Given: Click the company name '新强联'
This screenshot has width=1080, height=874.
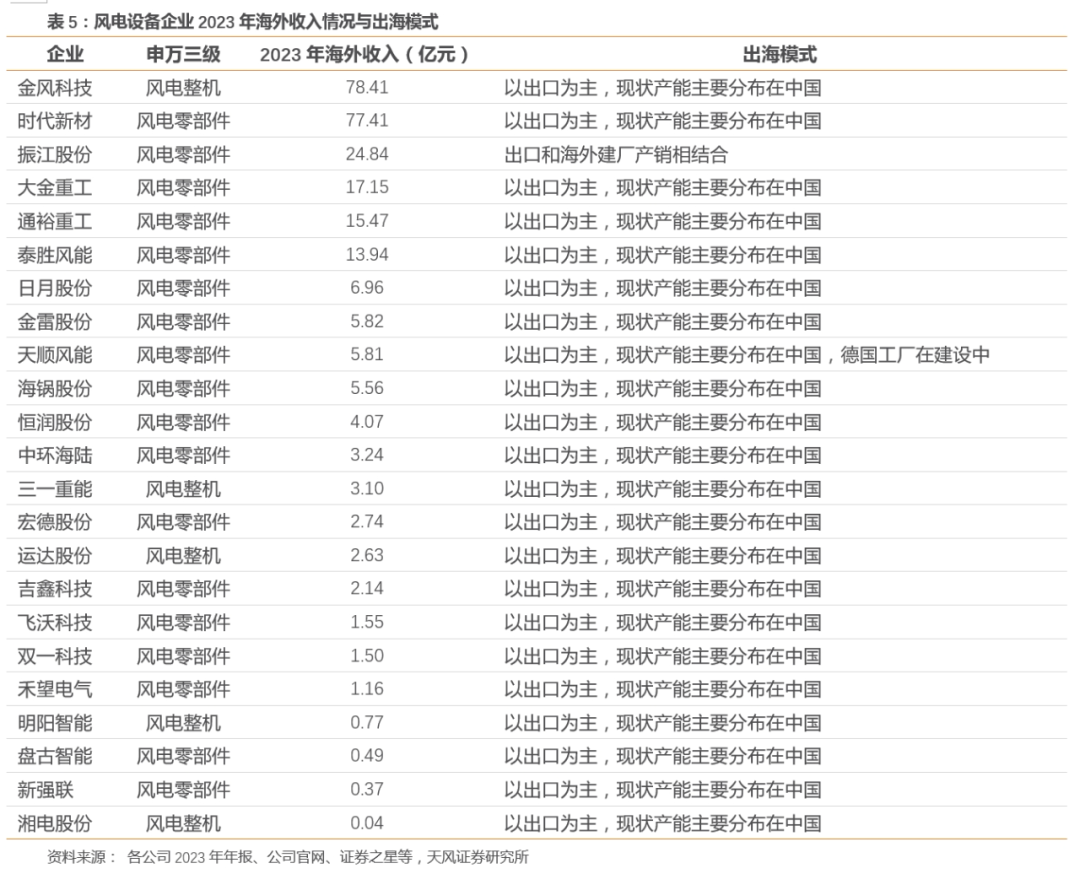Looking at the screenshot, I should pyautogui.click(x=45, y=790).
